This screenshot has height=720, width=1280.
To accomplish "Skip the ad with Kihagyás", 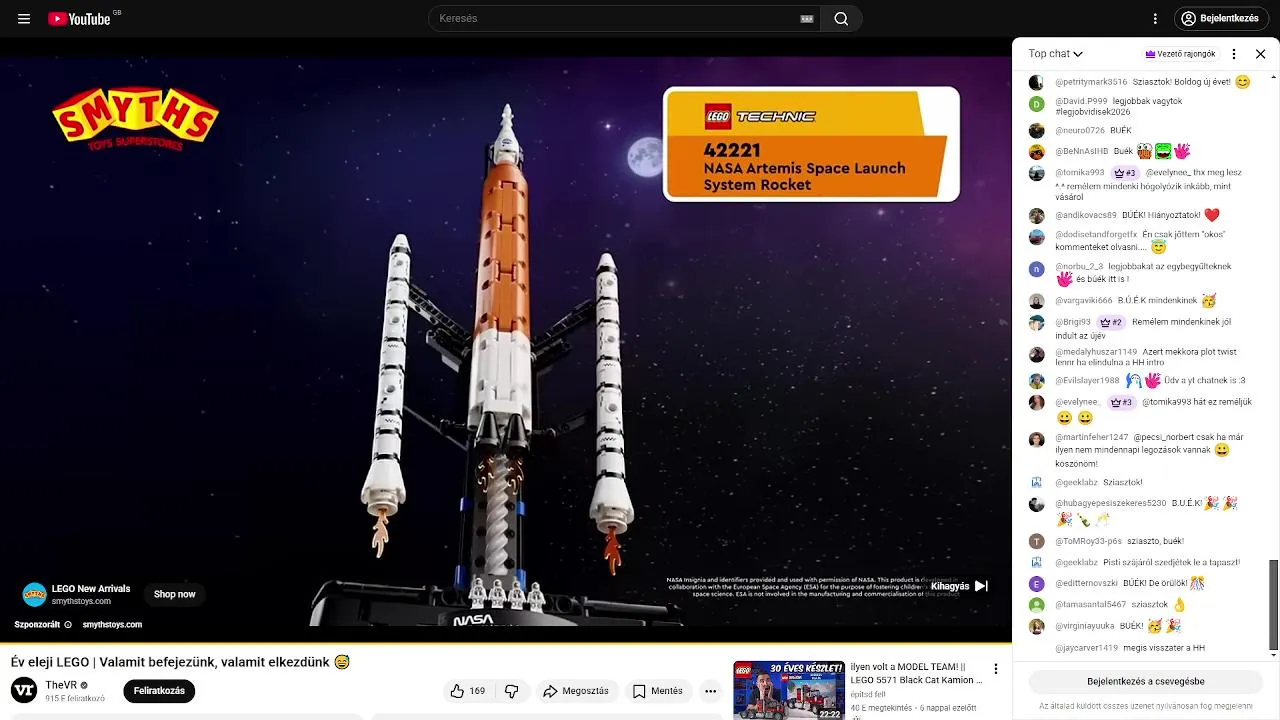I will click(x=959, y=586).
